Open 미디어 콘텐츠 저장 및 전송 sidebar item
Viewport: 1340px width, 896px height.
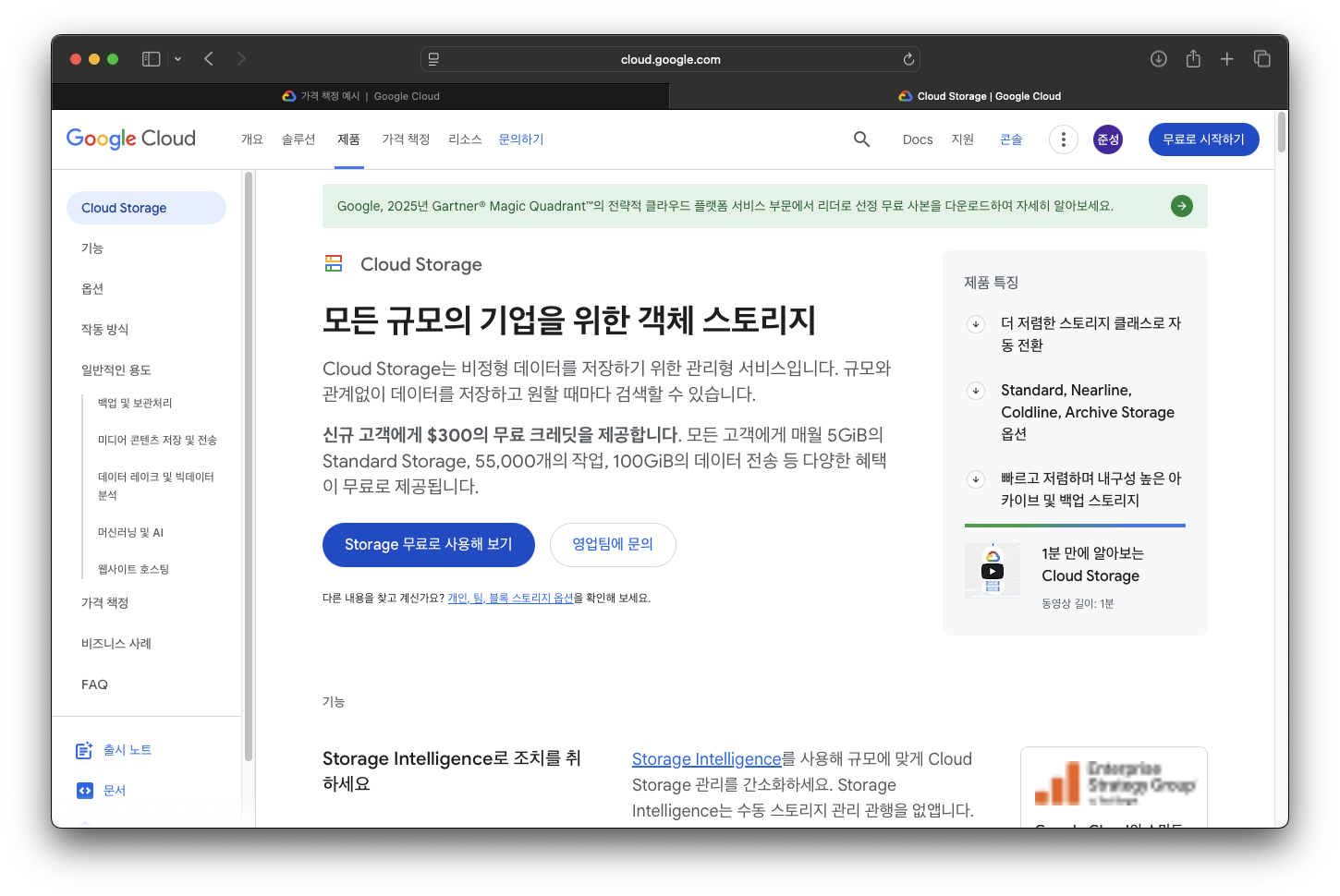(x=157, y=440)
